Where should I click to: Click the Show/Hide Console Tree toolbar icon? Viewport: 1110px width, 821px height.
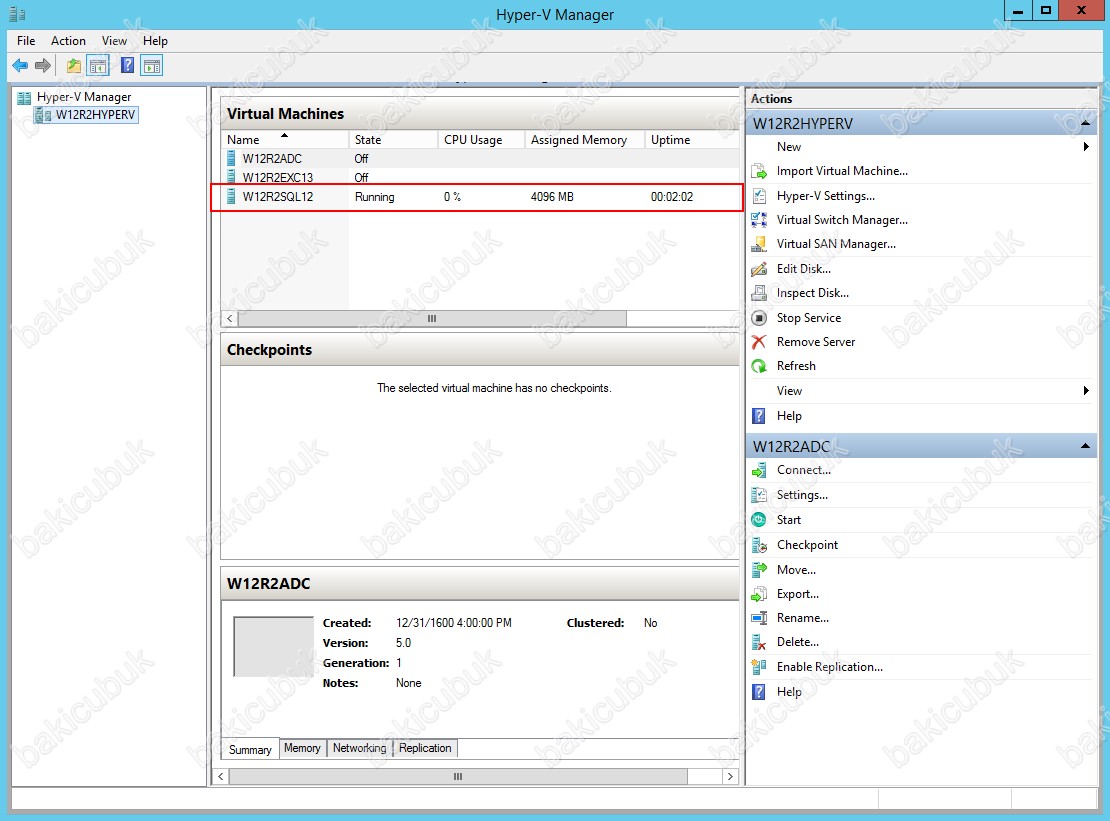coord(98,66)
